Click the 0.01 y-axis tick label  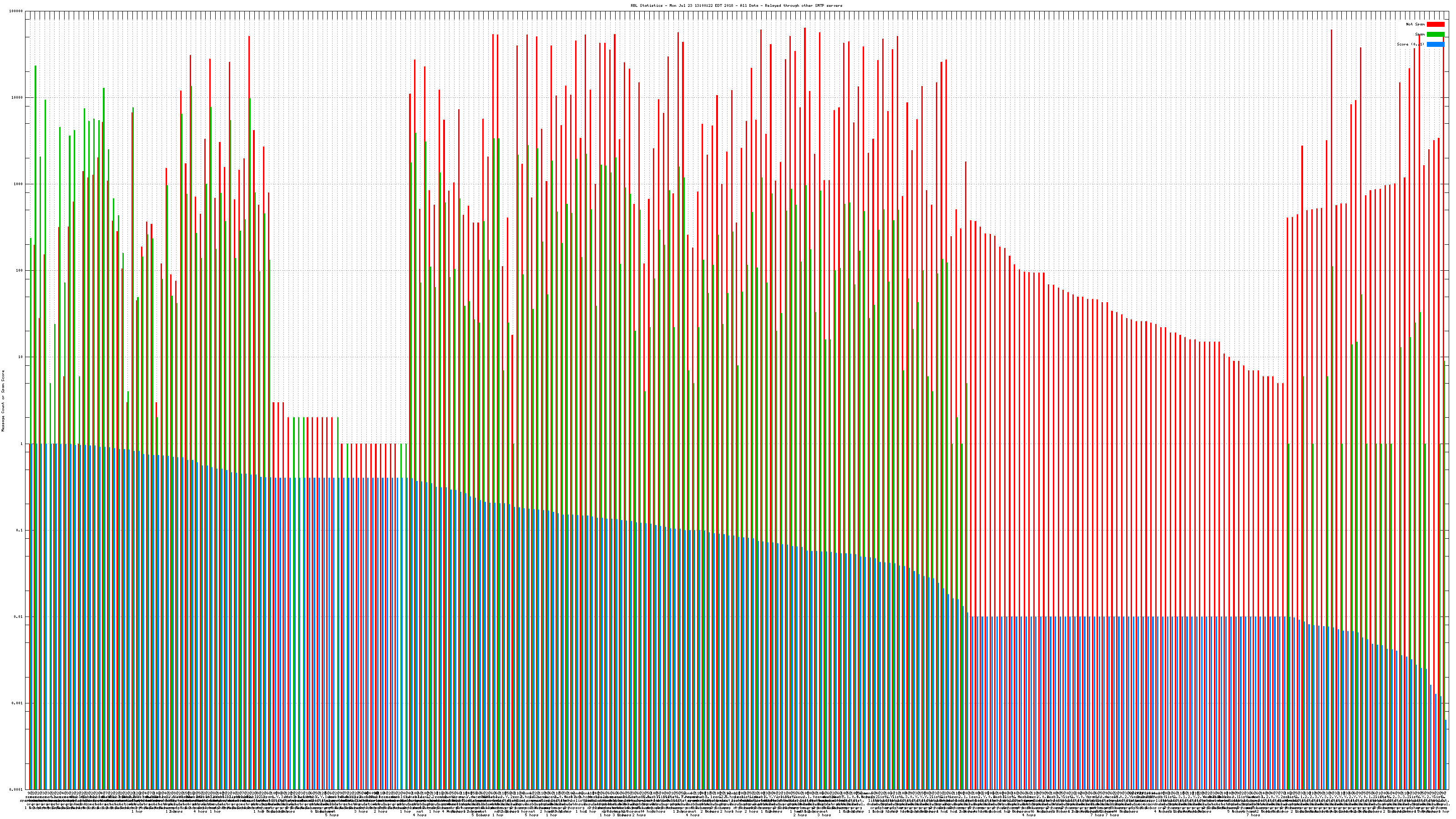point(19,617)
